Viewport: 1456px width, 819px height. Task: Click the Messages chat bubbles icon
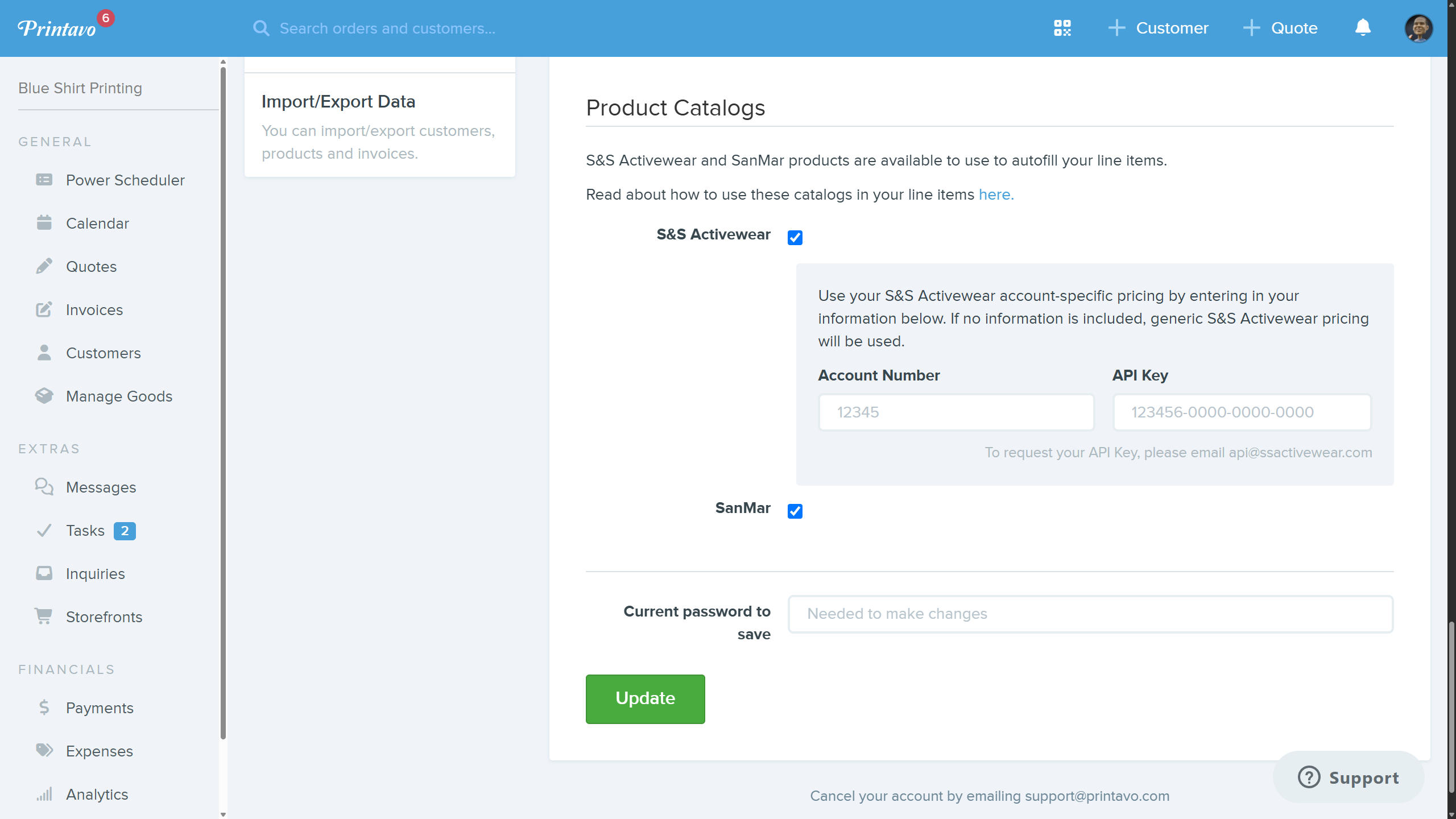44,487
